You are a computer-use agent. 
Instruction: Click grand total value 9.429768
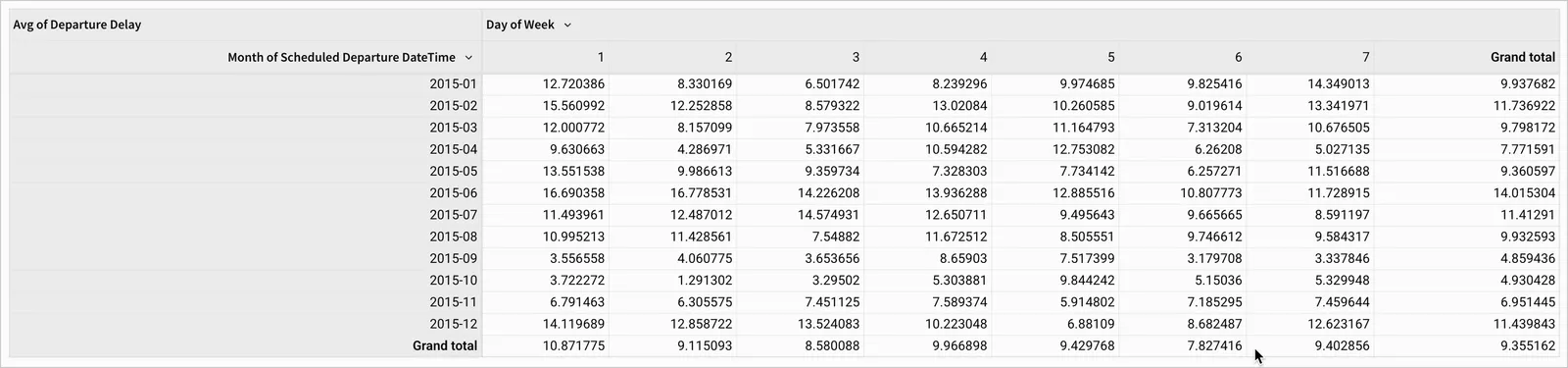click(1087, 345)
